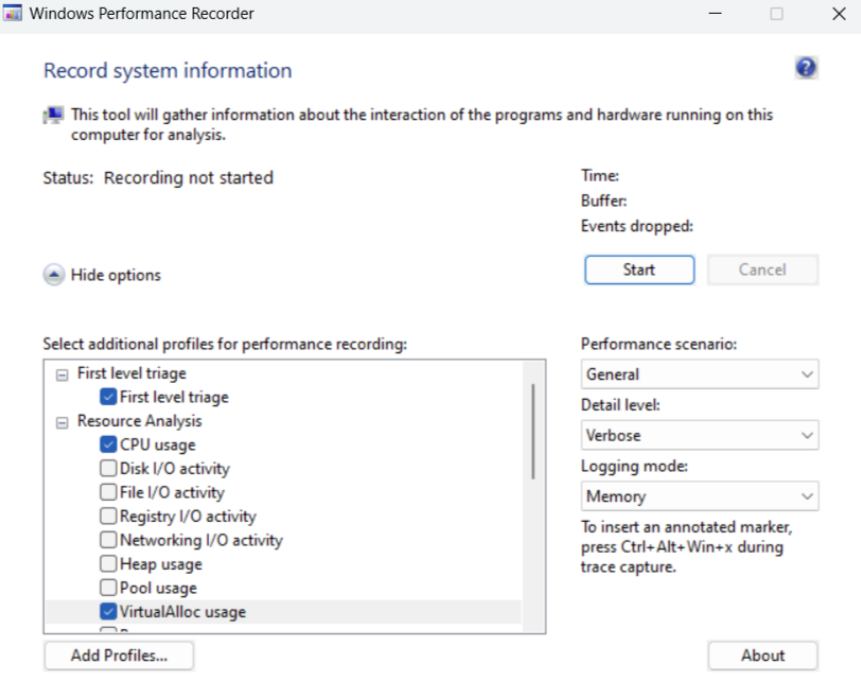Viewport: 861px width, 679px height.
Task: Click the Windows Performance Recorder title bar icon
Action: (x=12, y=13)
